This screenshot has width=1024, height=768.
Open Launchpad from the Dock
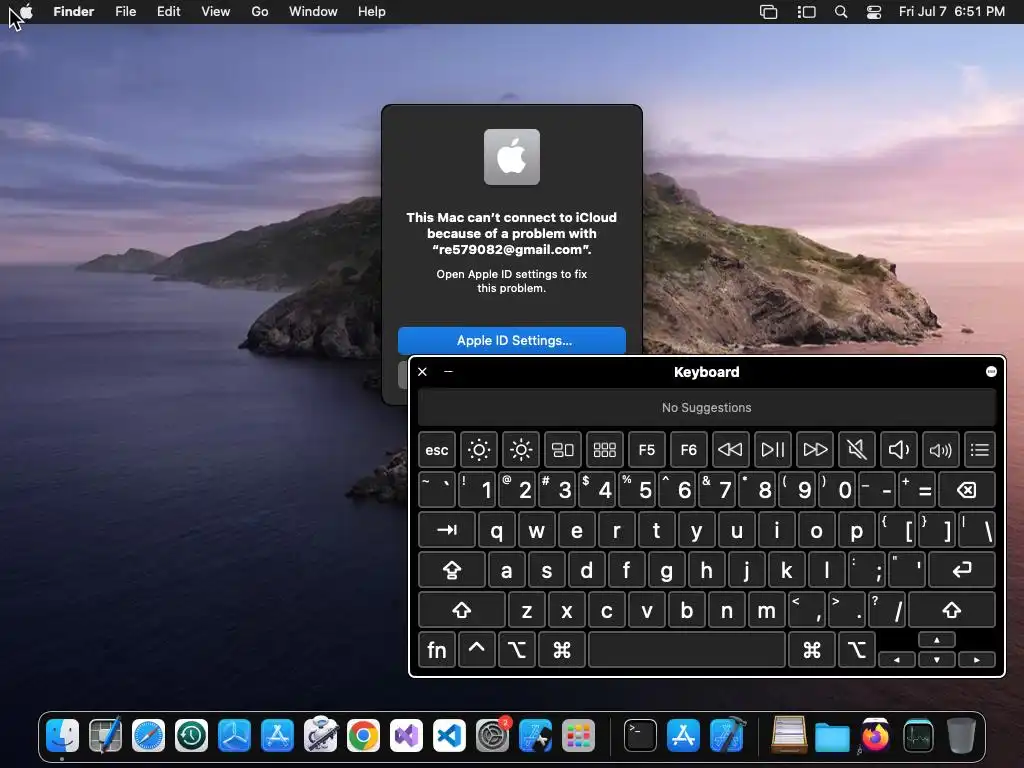coord(579,736)
